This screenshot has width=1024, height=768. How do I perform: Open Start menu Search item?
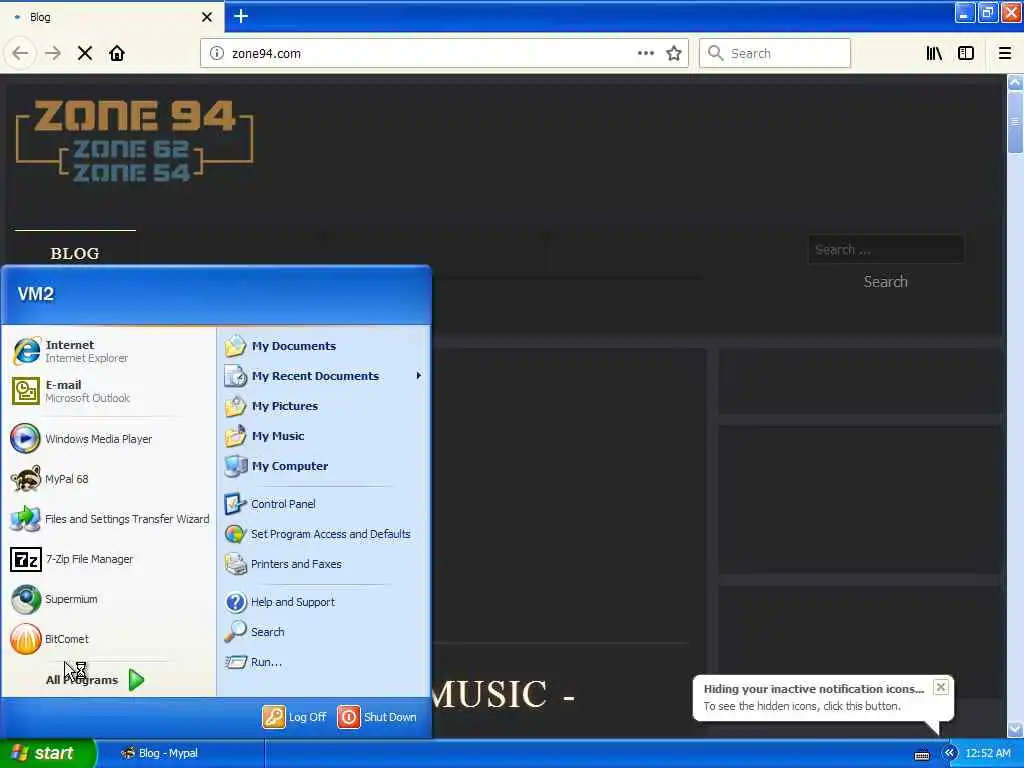(x=255, y=632)
